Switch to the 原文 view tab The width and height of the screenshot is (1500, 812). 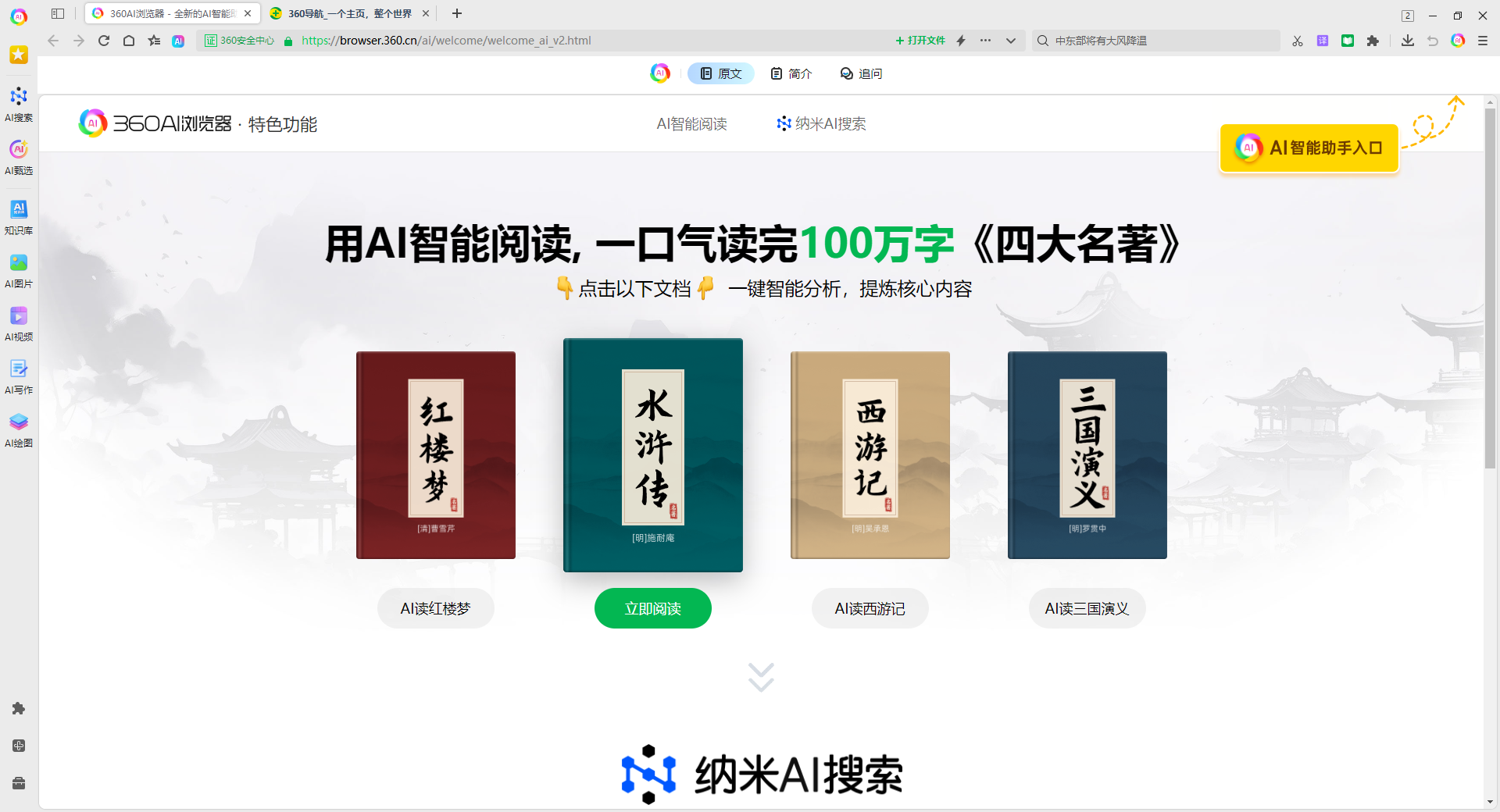point(720,73)
